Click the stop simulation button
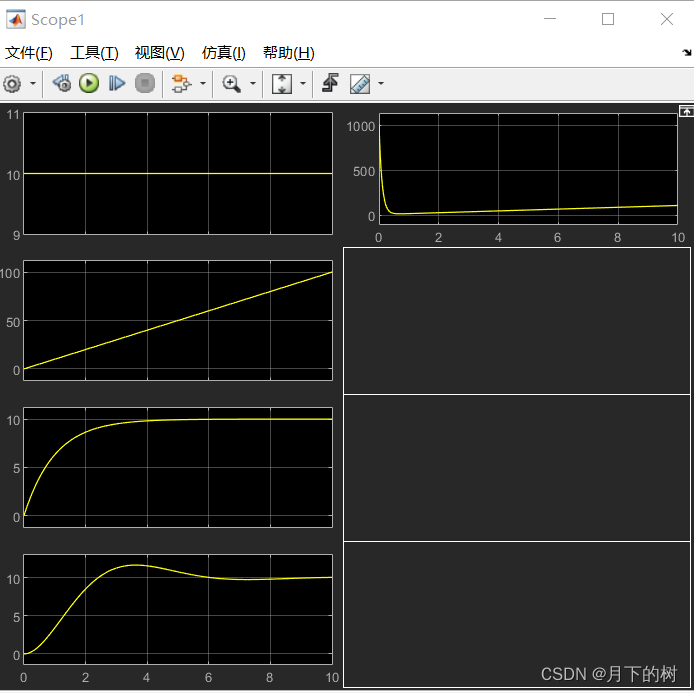 point(145,83)
